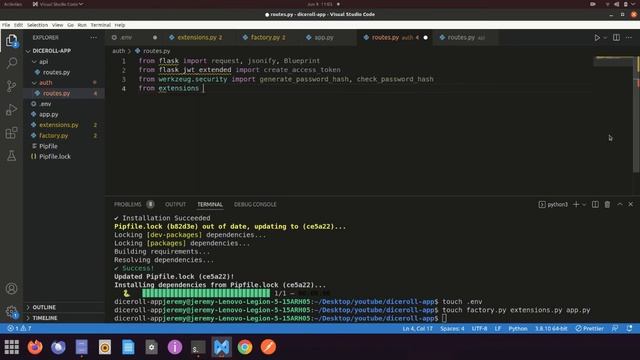Open the Run and Debug view
640x360 pixels.
click(x=11, y=109)
